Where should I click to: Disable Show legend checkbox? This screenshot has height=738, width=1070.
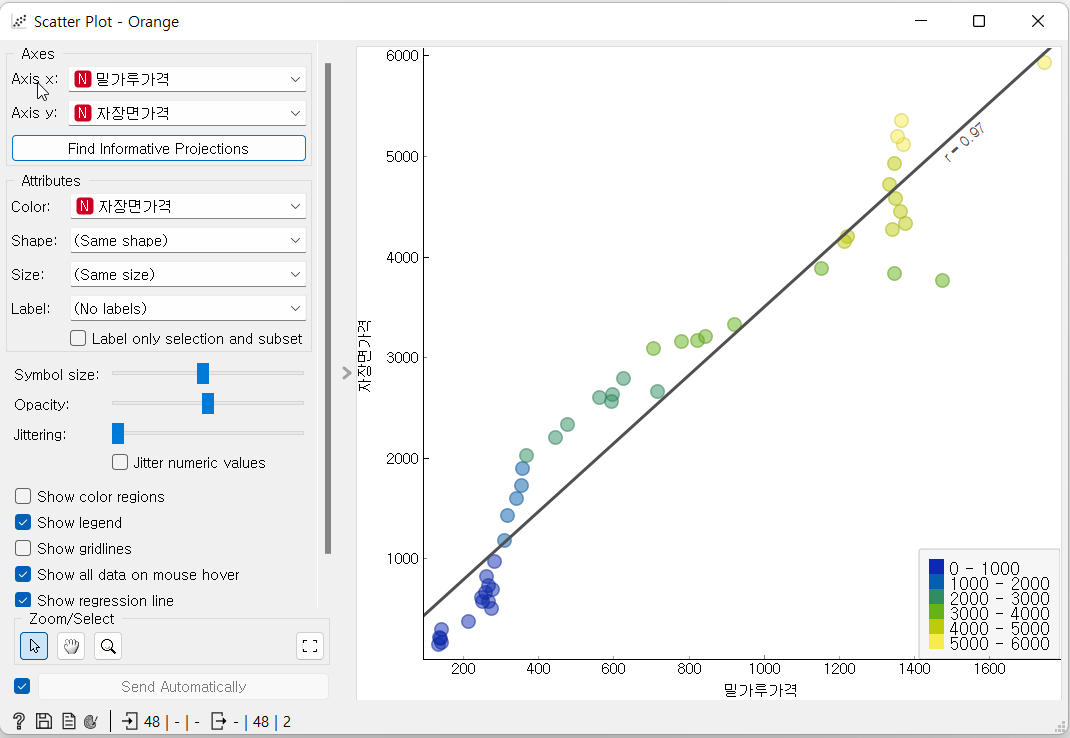[23, 522]
